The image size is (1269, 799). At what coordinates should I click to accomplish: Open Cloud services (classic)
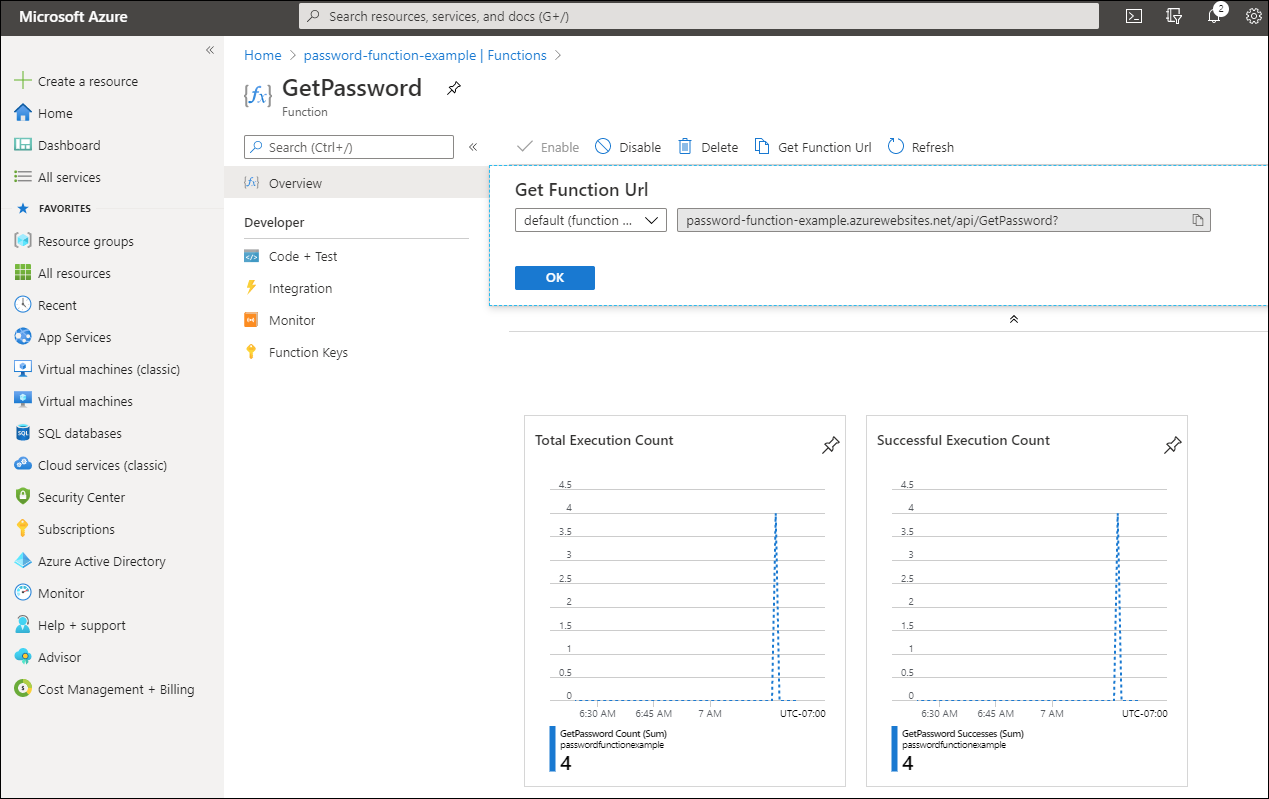[102, 465]
